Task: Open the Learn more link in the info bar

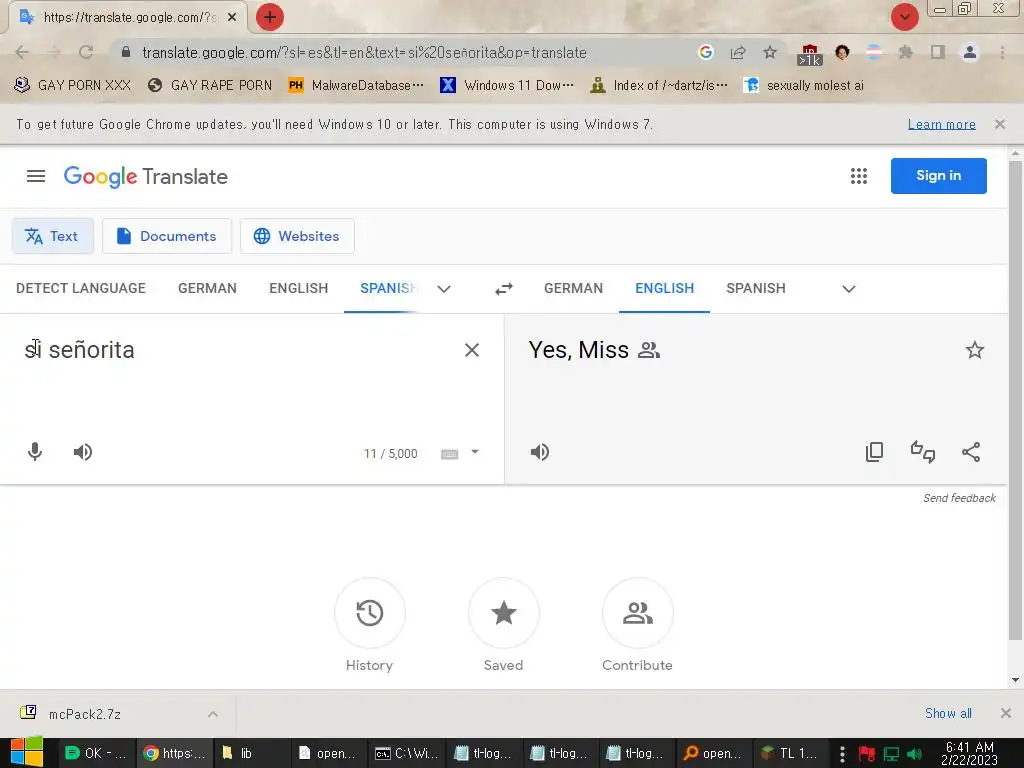Action: click(942, 124)
